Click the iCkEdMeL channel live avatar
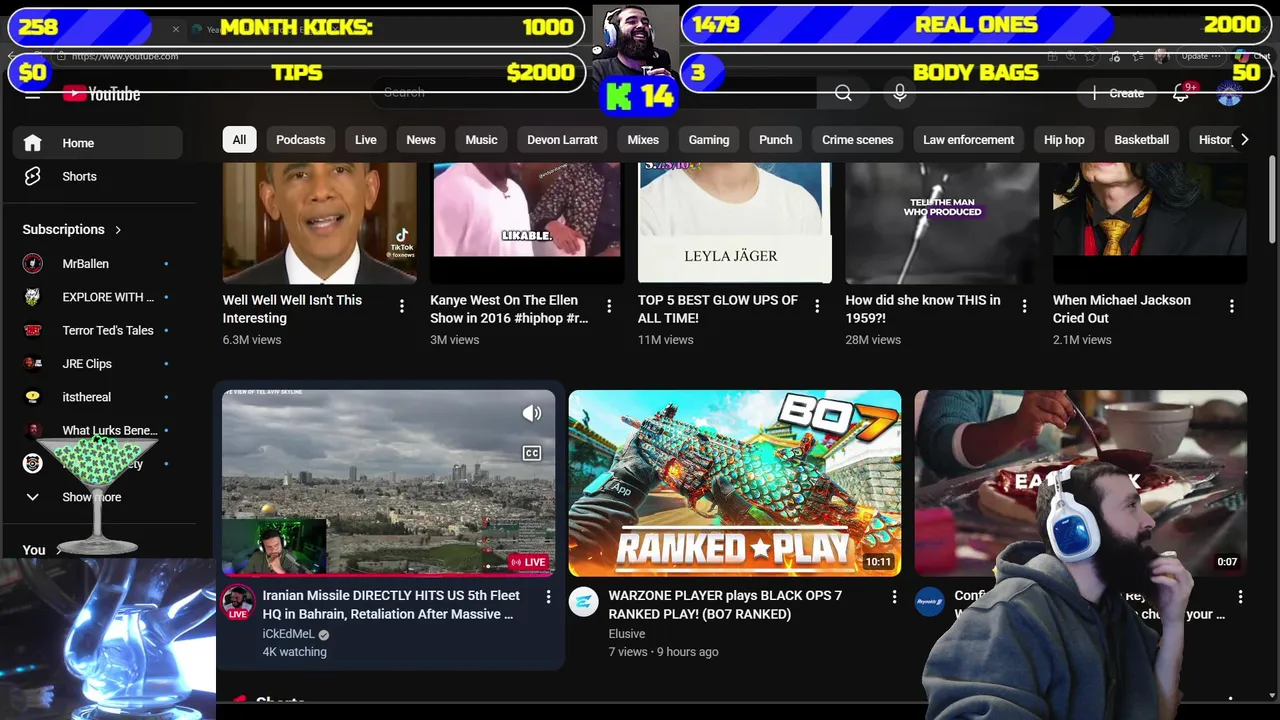The height and width of the screenshot is (720, 1280). [238, 602]
